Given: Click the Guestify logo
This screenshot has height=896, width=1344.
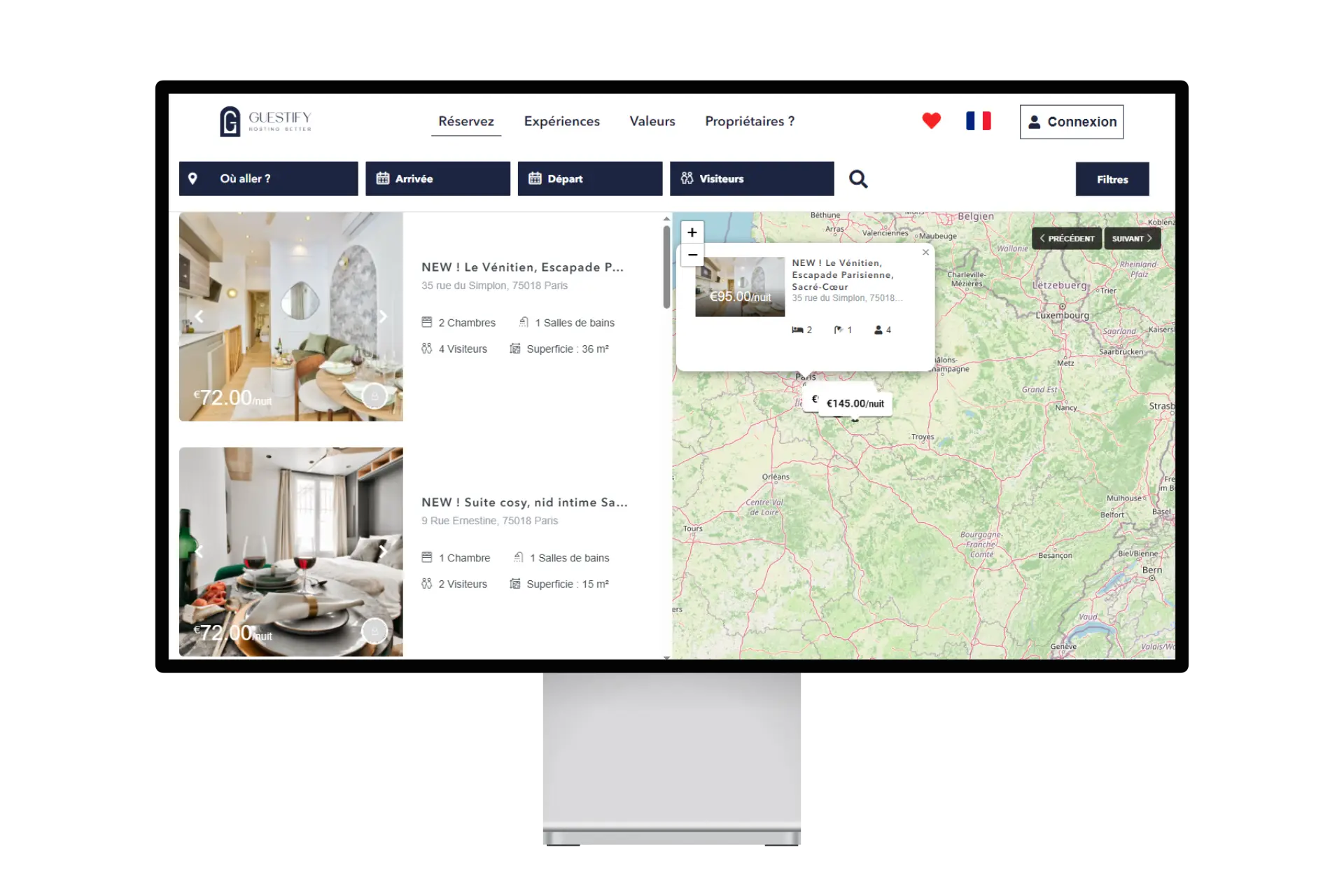Looking at the screenshot, I should [x=266, y=121].
